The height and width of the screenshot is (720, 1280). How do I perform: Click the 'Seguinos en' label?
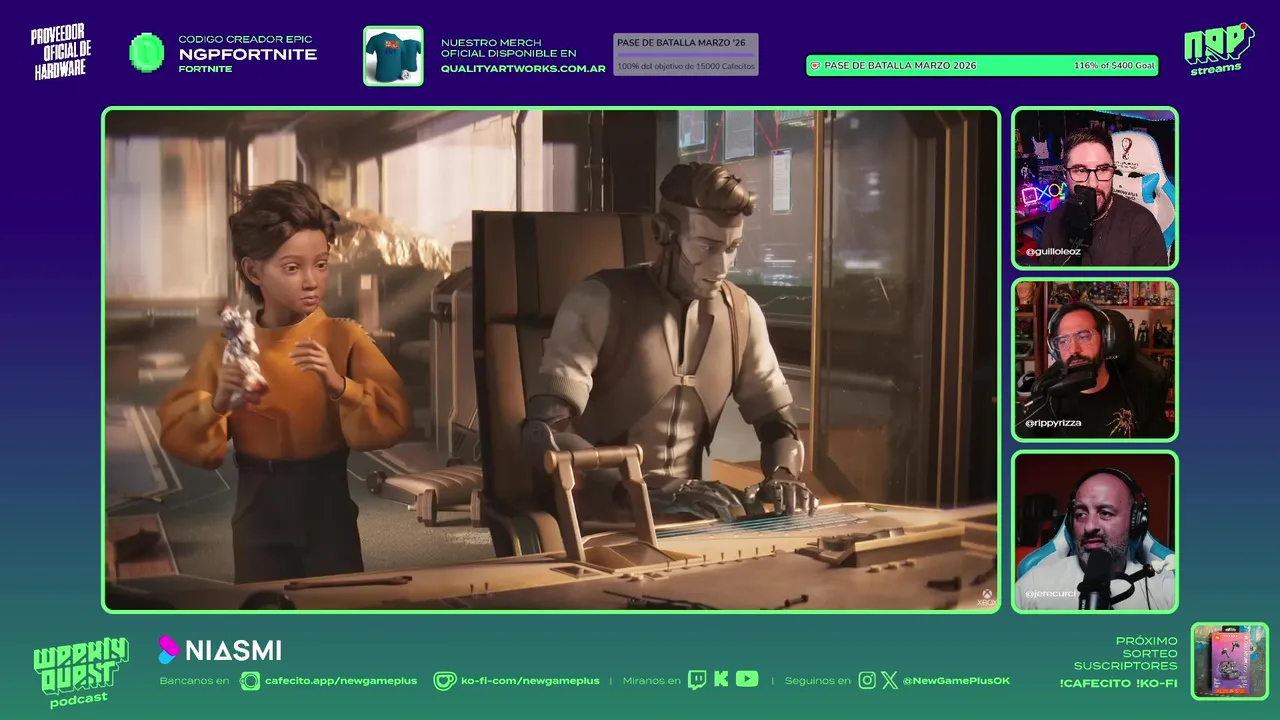click(817, 681)
